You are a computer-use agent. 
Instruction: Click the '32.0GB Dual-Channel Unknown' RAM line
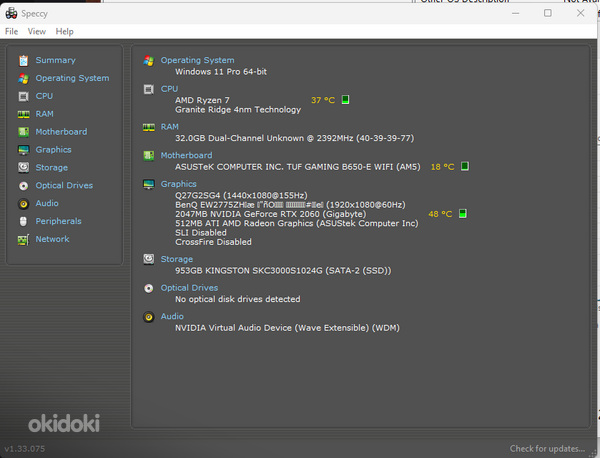[295, 138]
